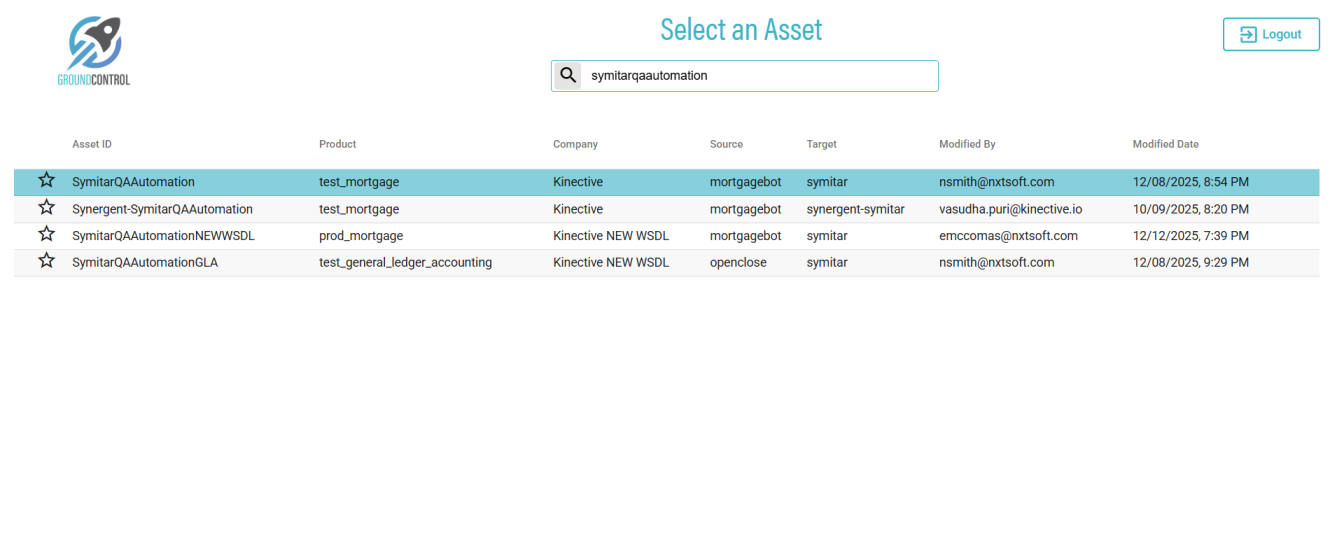Click the test_general_ledger_accounting product cell
The width and height of the screenshot is (1344, 560).
click(x=405, y=263)
